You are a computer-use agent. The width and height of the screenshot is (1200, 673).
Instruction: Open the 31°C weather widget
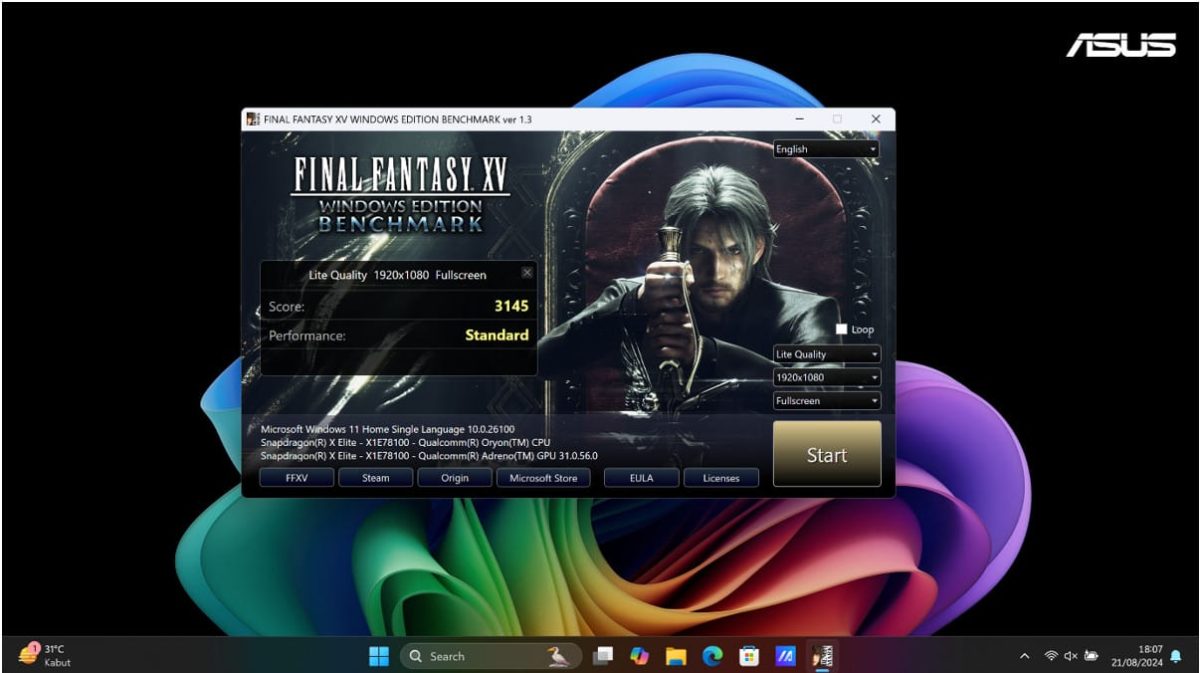click(x=44, y=655)
